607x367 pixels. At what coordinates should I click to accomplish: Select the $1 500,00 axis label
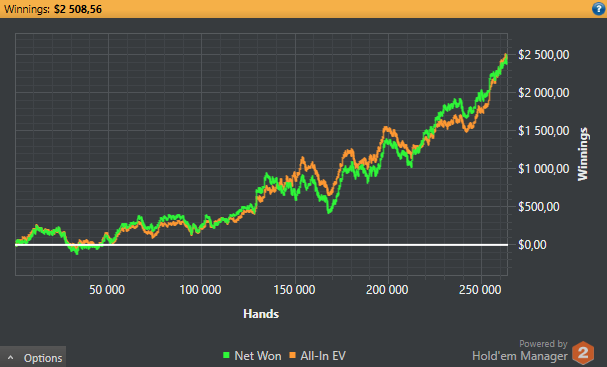[544, 131]
